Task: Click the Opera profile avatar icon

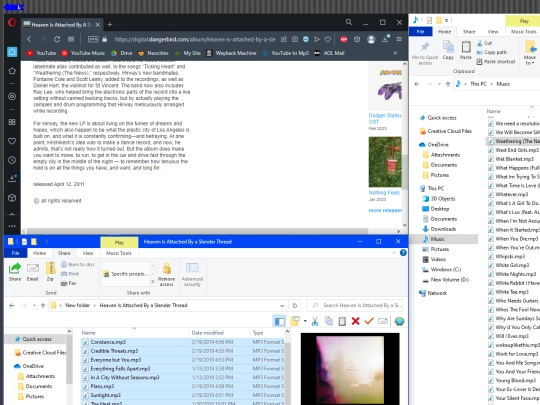Action: (x=371, y=39)
